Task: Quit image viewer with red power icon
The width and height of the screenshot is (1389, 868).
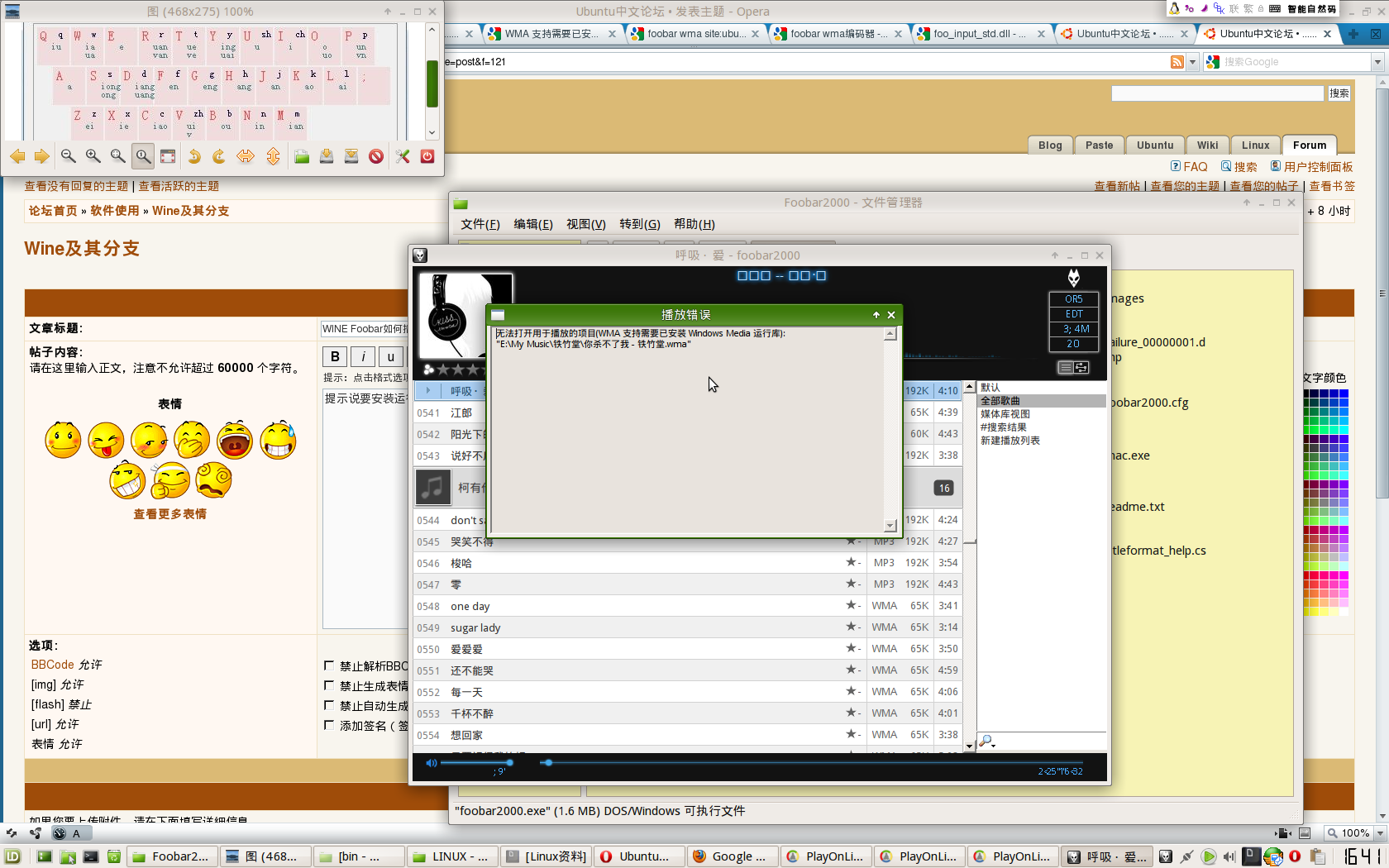Action: 427,156
